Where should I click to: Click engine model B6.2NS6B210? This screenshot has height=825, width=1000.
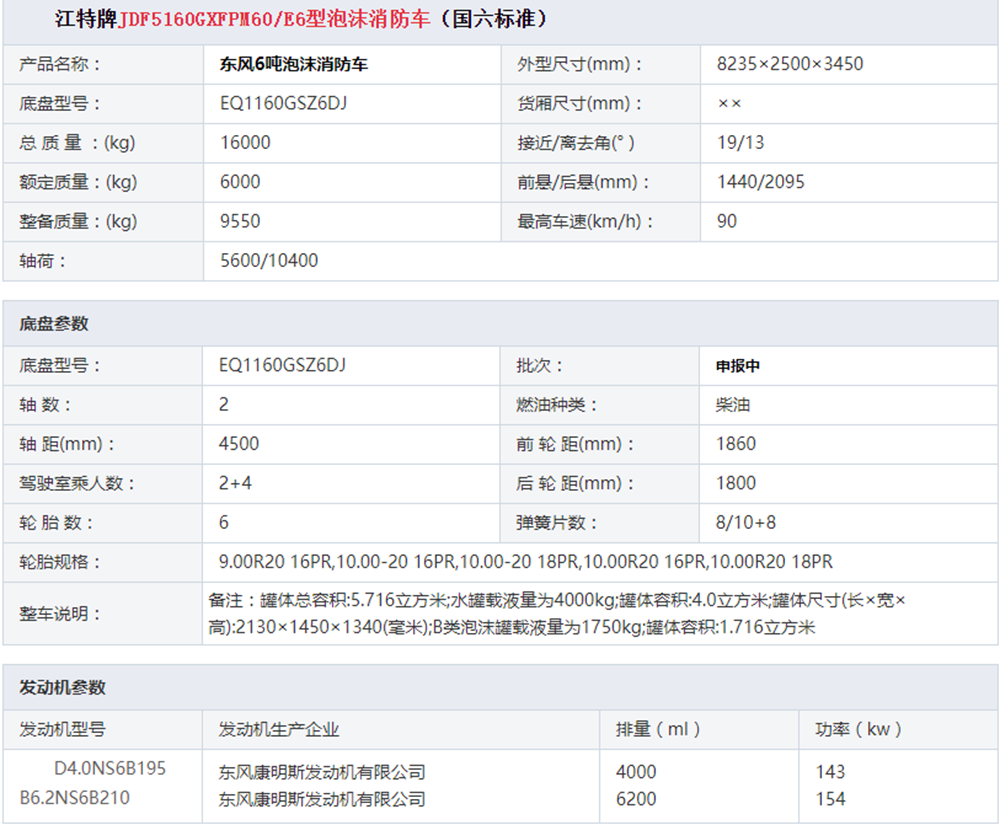[75, 798]
